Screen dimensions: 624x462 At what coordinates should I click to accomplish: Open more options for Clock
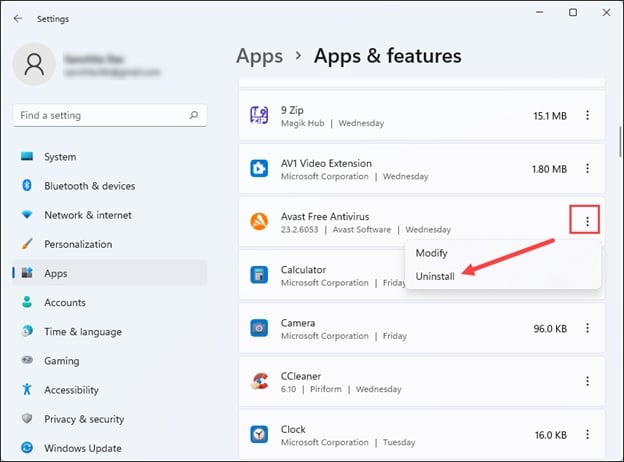[587, 435]
